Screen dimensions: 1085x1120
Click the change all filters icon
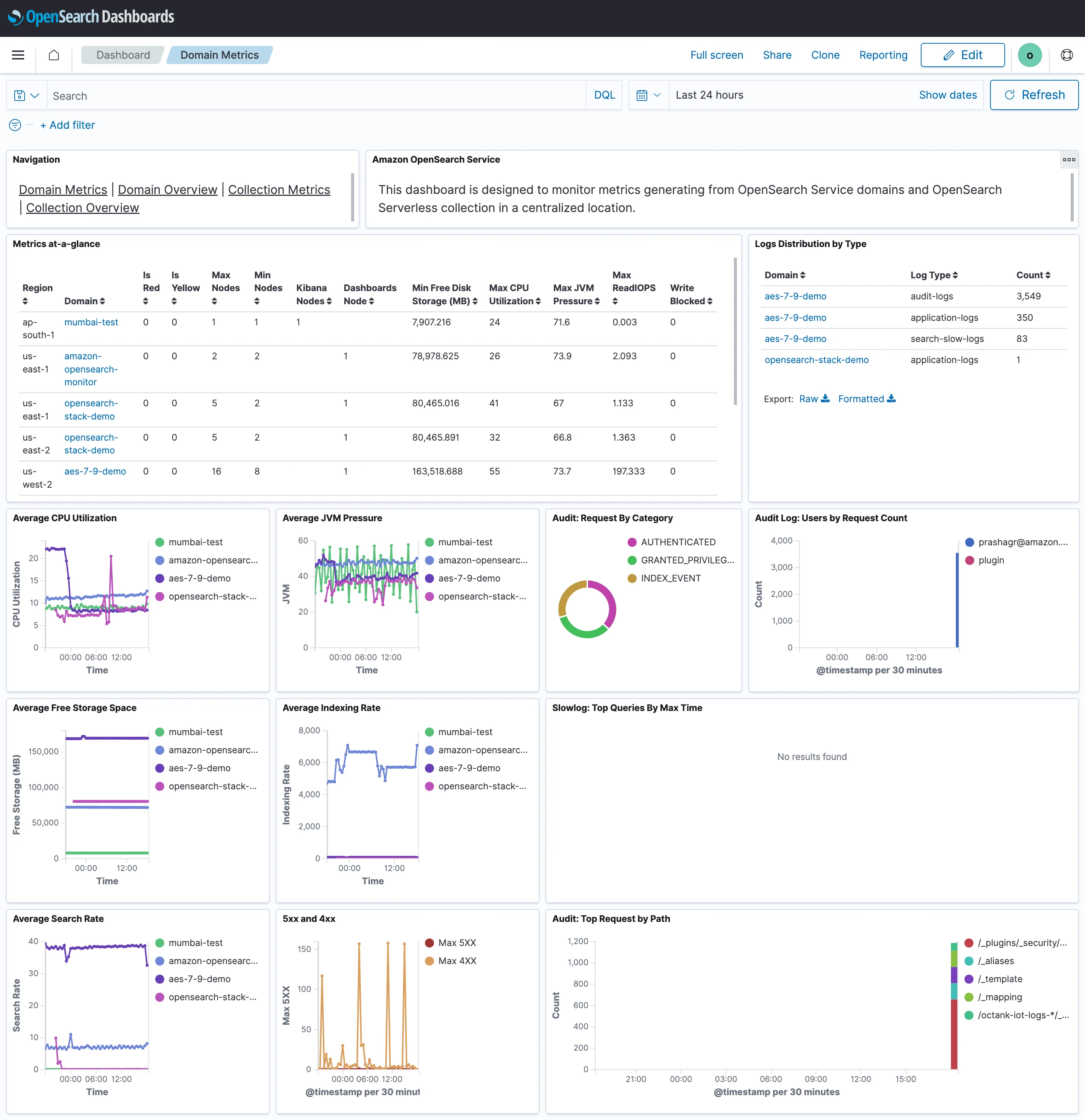tap(15, 125)
